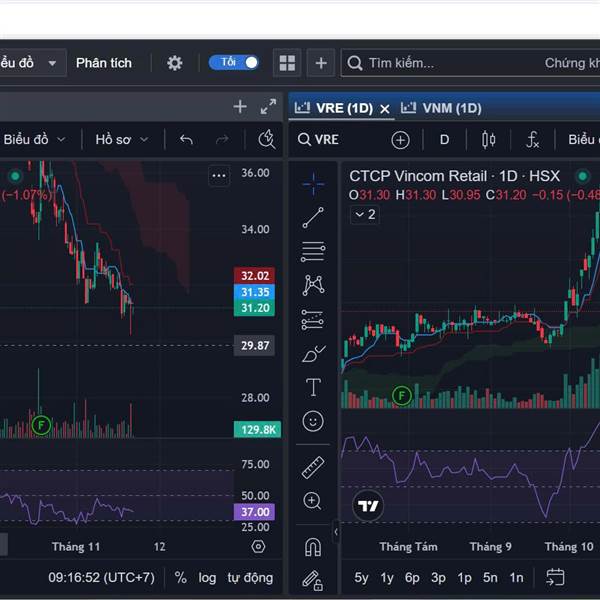Toggle percent scale on price axis
The width and height of the screenshot is (600, 600).
coord(180,577)
